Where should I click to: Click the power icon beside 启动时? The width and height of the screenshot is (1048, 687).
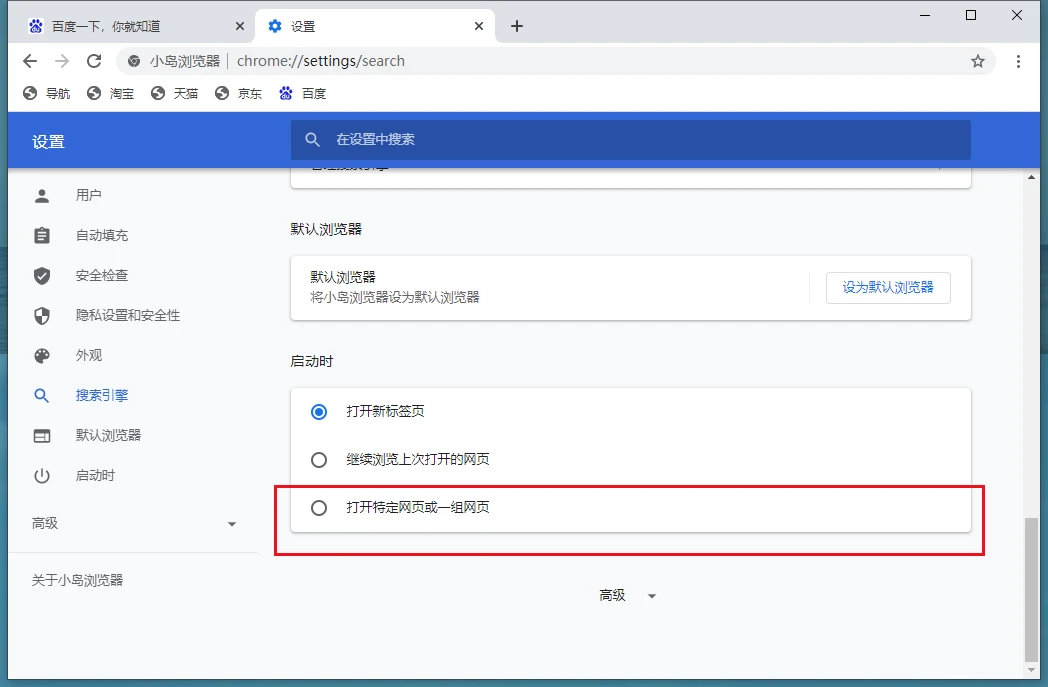[x=42, y=476]
